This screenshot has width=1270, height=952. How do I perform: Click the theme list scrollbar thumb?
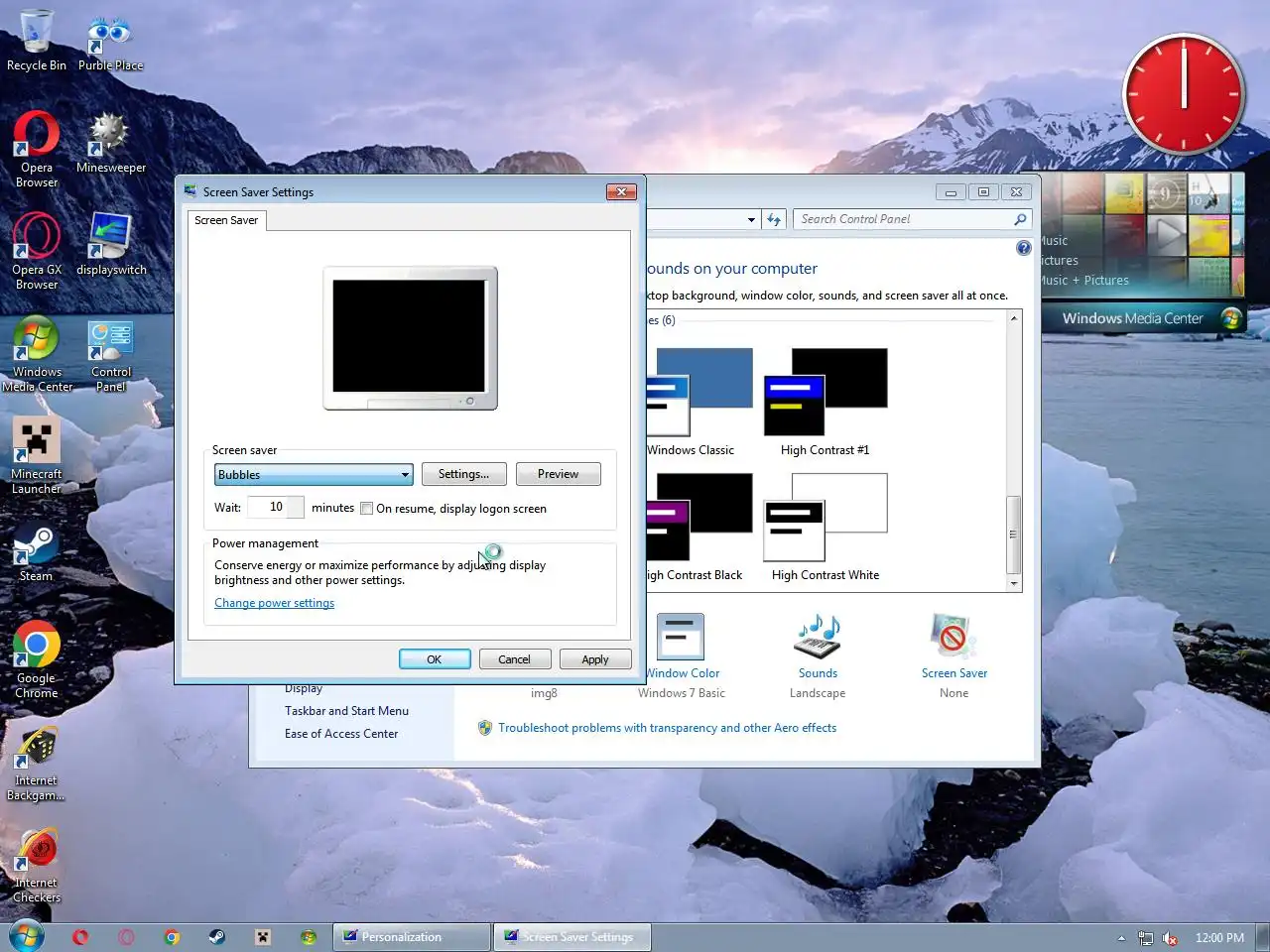[x=1013, y=535]
